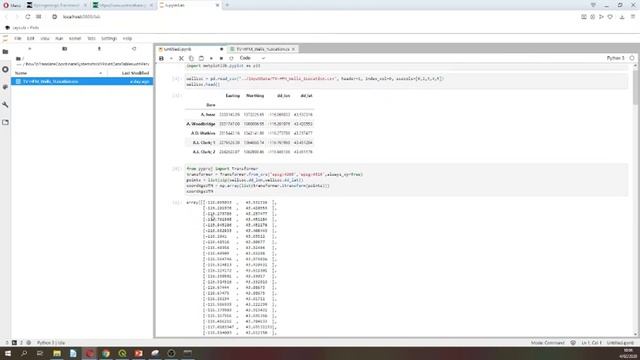640x360 pixels.
Task: Click Ln 1, Col 1 in status bar
Action: point(591,343)
